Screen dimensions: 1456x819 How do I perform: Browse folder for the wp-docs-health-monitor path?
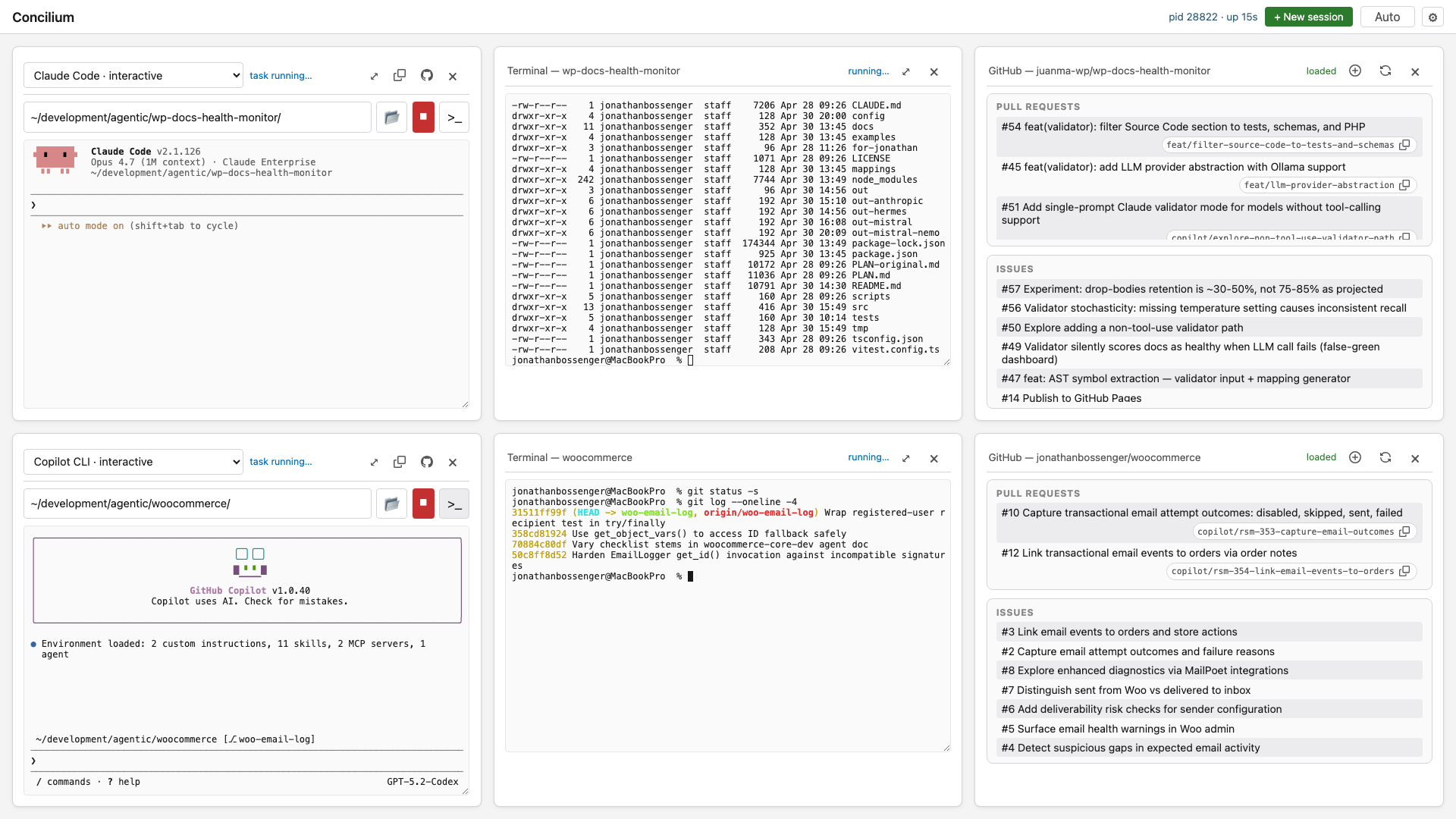point(391,118)
